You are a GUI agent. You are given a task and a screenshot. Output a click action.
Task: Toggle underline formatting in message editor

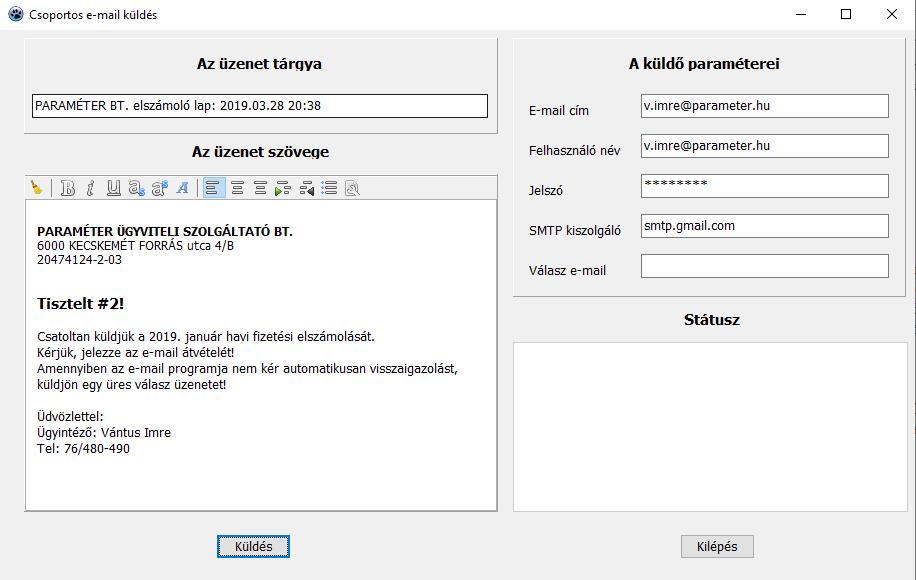pyautogui.click(x=113, y=187)
